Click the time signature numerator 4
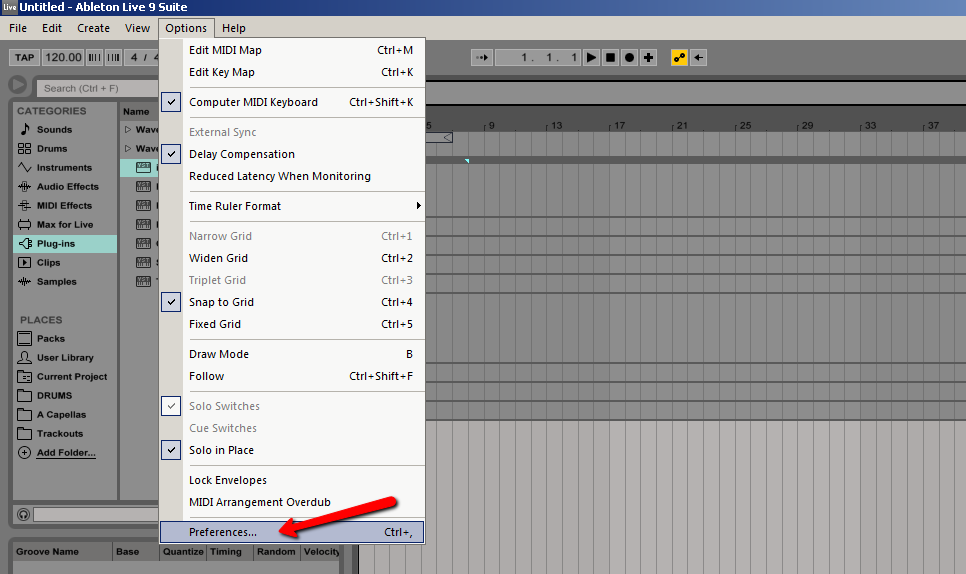 [x=134, y=57]
